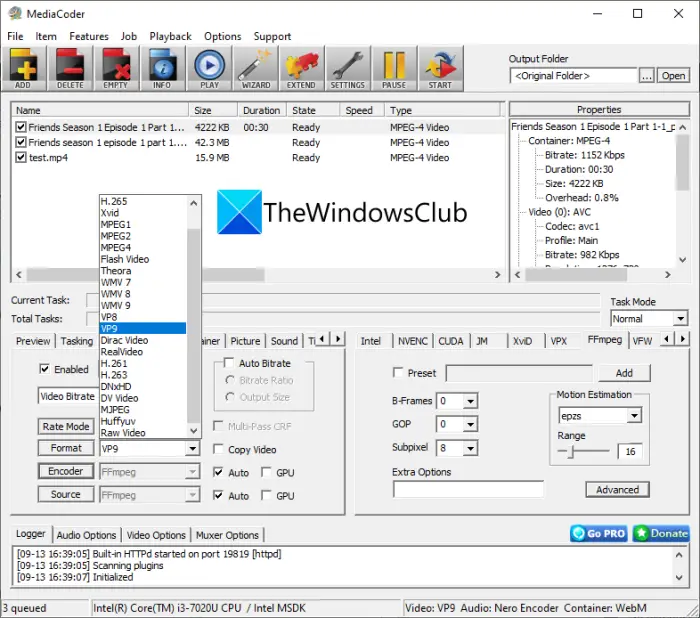Screen dimensions: 700x618
Task: Uncheck the test.mp4 file checkbox
Action: [x=21, y=157]
